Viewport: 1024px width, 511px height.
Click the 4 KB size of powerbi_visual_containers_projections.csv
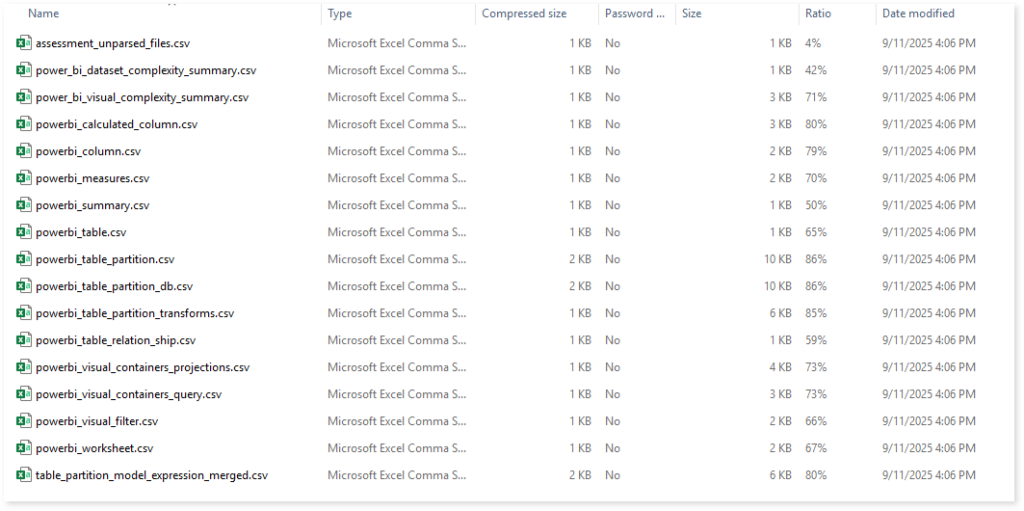780,367
